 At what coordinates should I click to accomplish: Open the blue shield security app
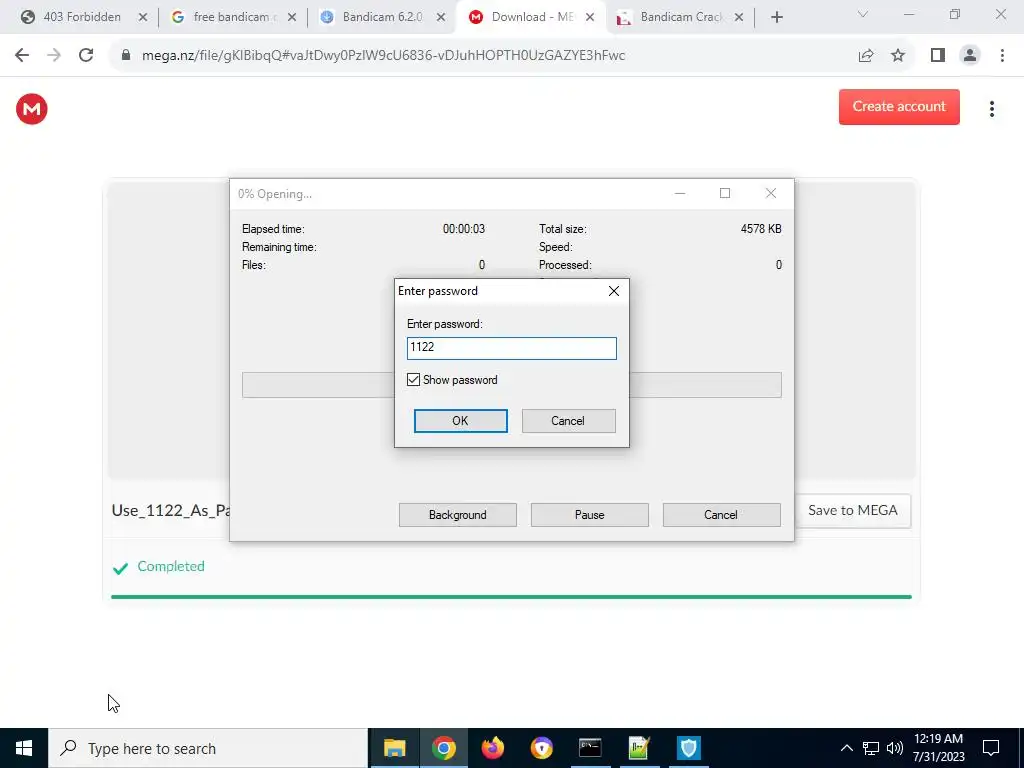688,748
